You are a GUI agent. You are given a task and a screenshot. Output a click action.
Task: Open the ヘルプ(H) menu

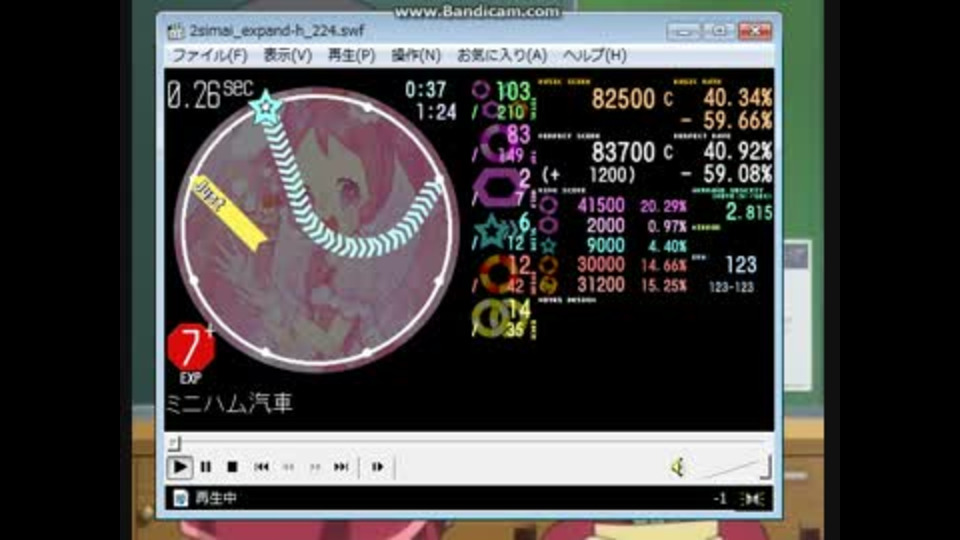click(594, 56)
